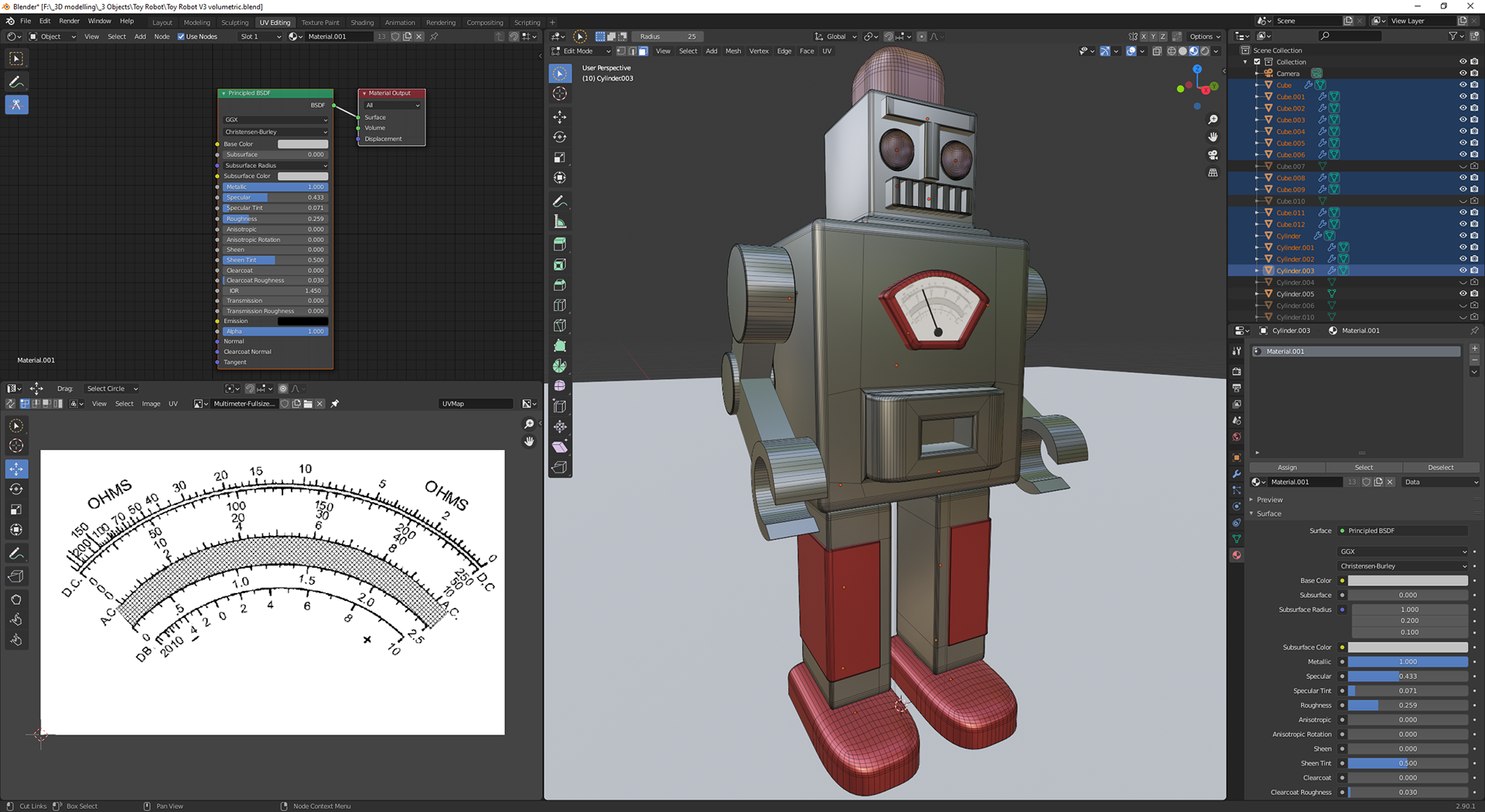This screenshot has width=1485, height=812.
Task: Adjust the Metallic slider in Principled BSDF node
Action: tap(275, 187)
